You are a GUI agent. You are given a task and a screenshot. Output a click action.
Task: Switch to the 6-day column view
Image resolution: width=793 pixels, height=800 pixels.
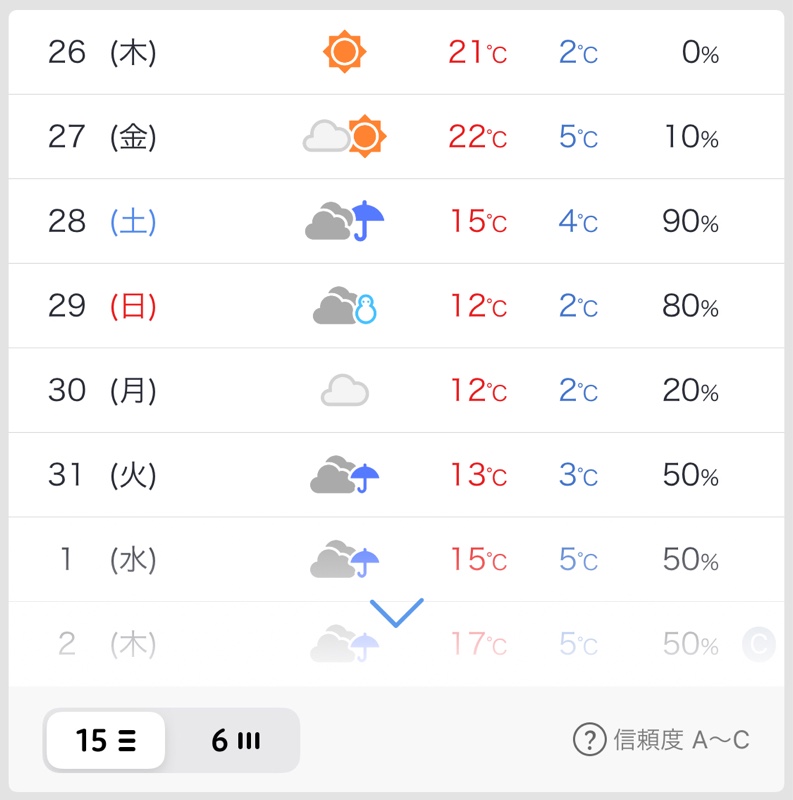point(236,740)
